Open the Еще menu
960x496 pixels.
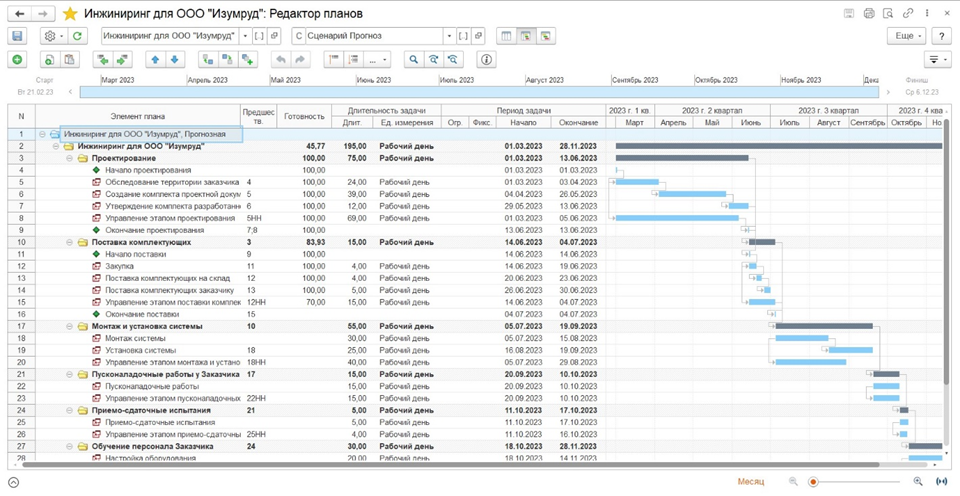click(x=906, y=36)
